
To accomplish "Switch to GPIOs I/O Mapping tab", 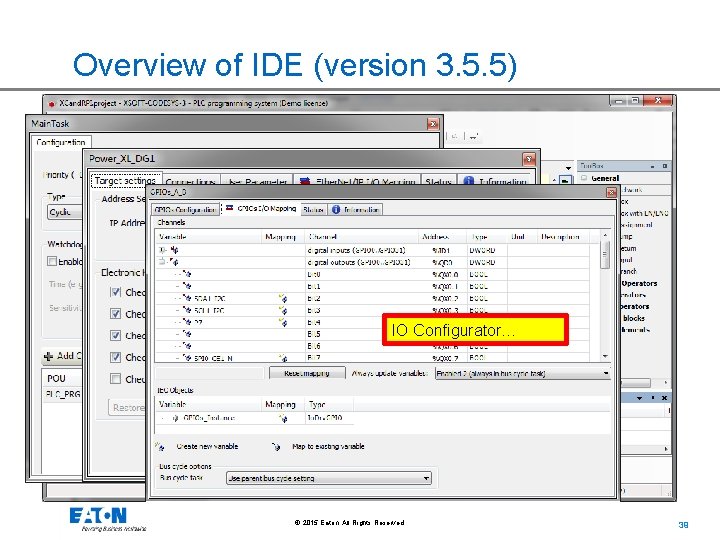I will click(260, 208).
